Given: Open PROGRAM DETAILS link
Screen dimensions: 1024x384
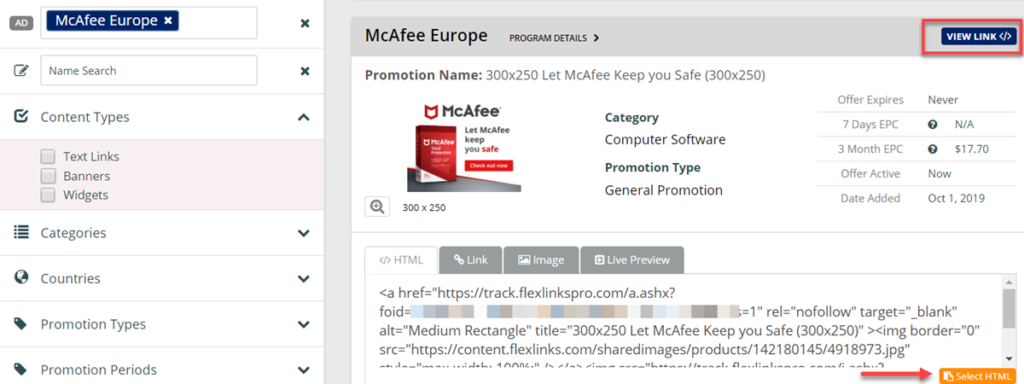Looking at the screenshot, I should pyautogui.click(x=554, y=38).
